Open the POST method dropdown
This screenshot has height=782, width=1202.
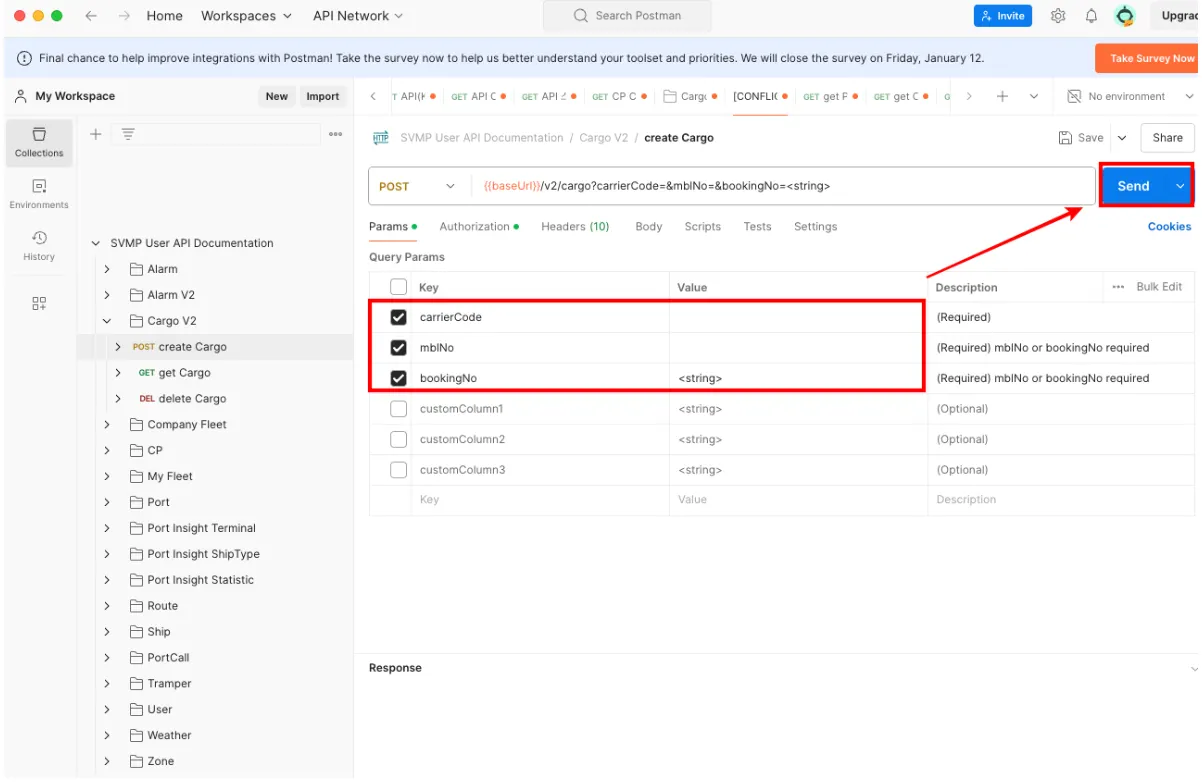pos(417,186)
